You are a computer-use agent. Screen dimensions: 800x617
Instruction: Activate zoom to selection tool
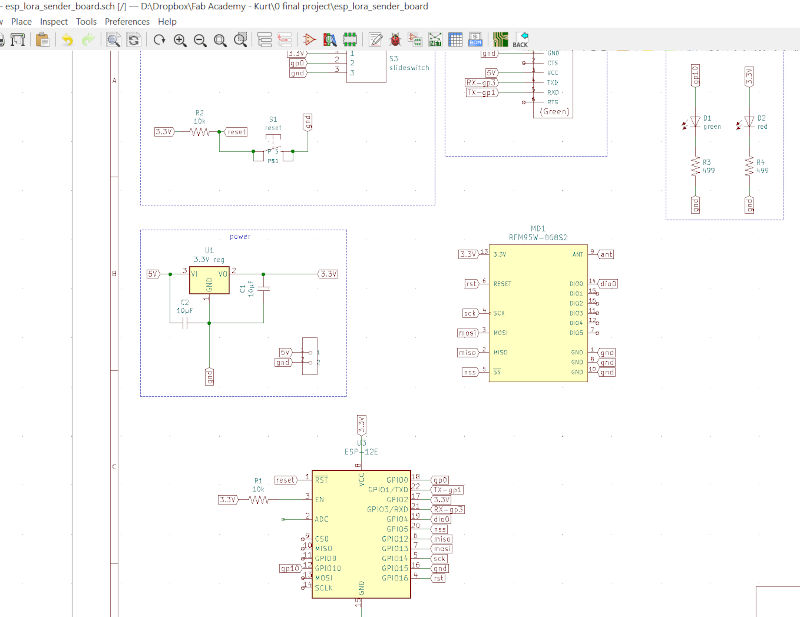pos(240,40)
